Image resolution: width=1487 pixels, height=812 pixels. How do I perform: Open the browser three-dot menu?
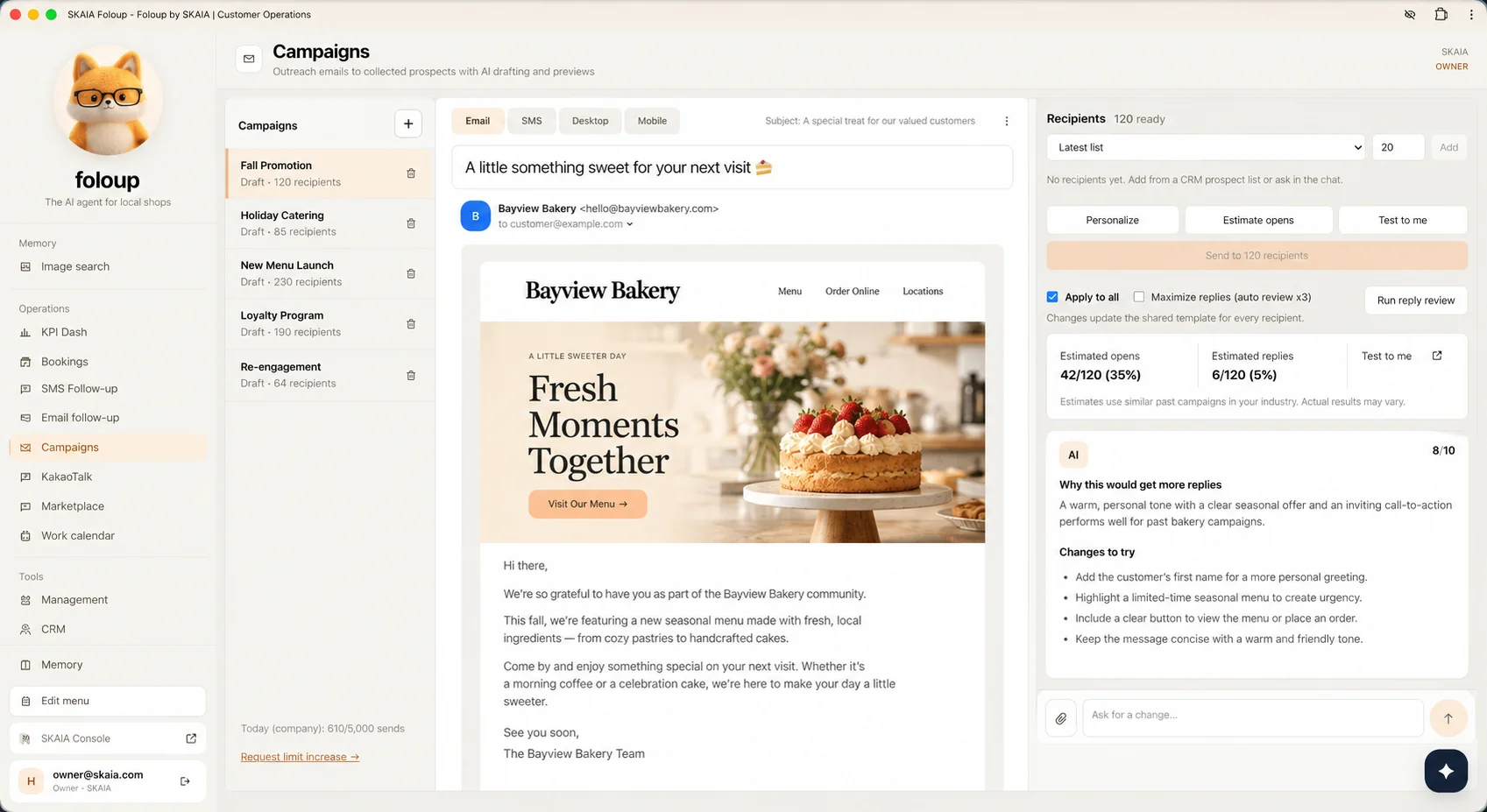pyautogui.click(x=1471, y=14)
